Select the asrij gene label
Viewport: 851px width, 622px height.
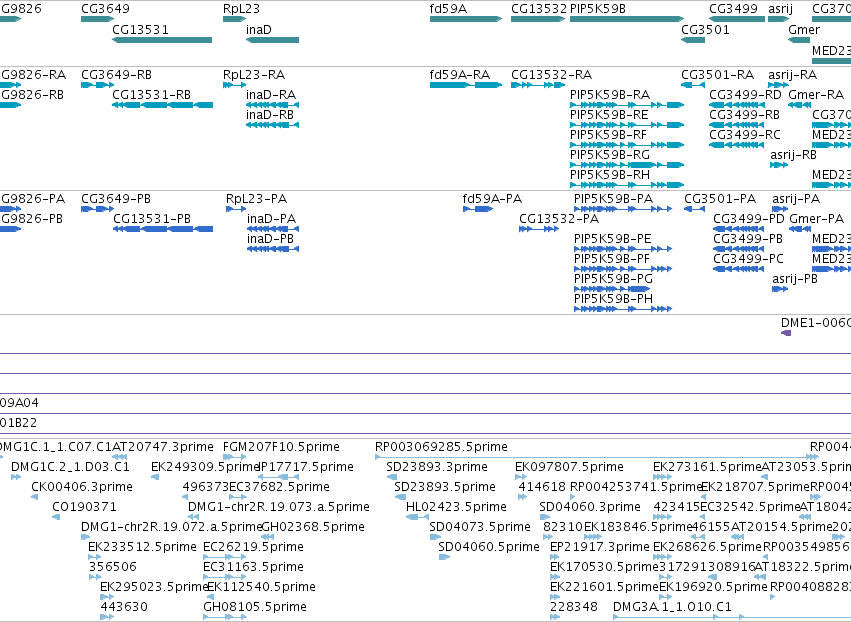point(780,9)
